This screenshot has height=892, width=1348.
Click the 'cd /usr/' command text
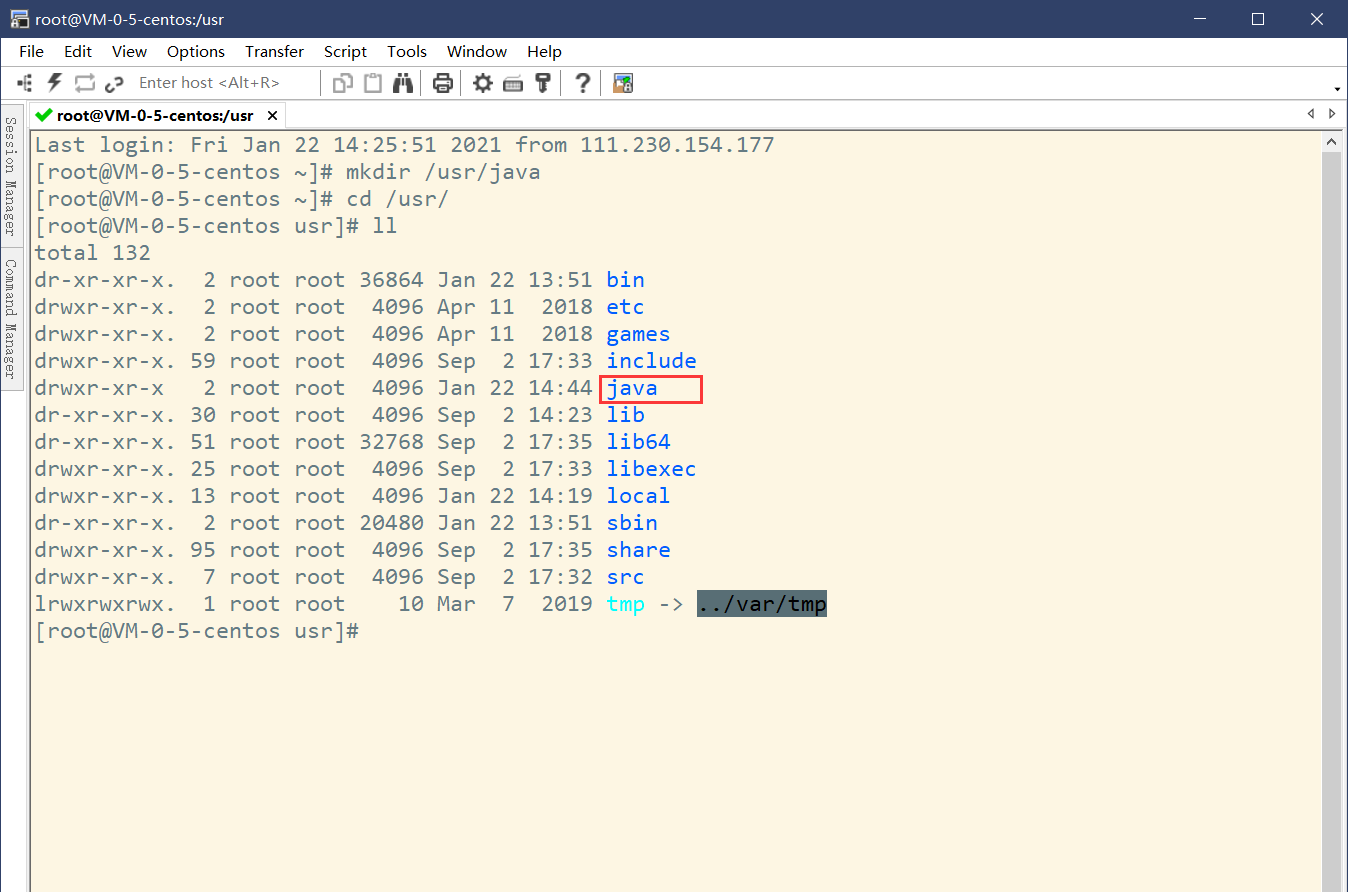point(398,199)
